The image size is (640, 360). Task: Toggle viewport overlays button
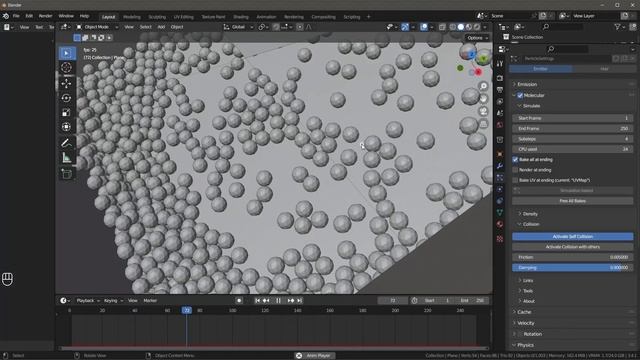[424, 27]
